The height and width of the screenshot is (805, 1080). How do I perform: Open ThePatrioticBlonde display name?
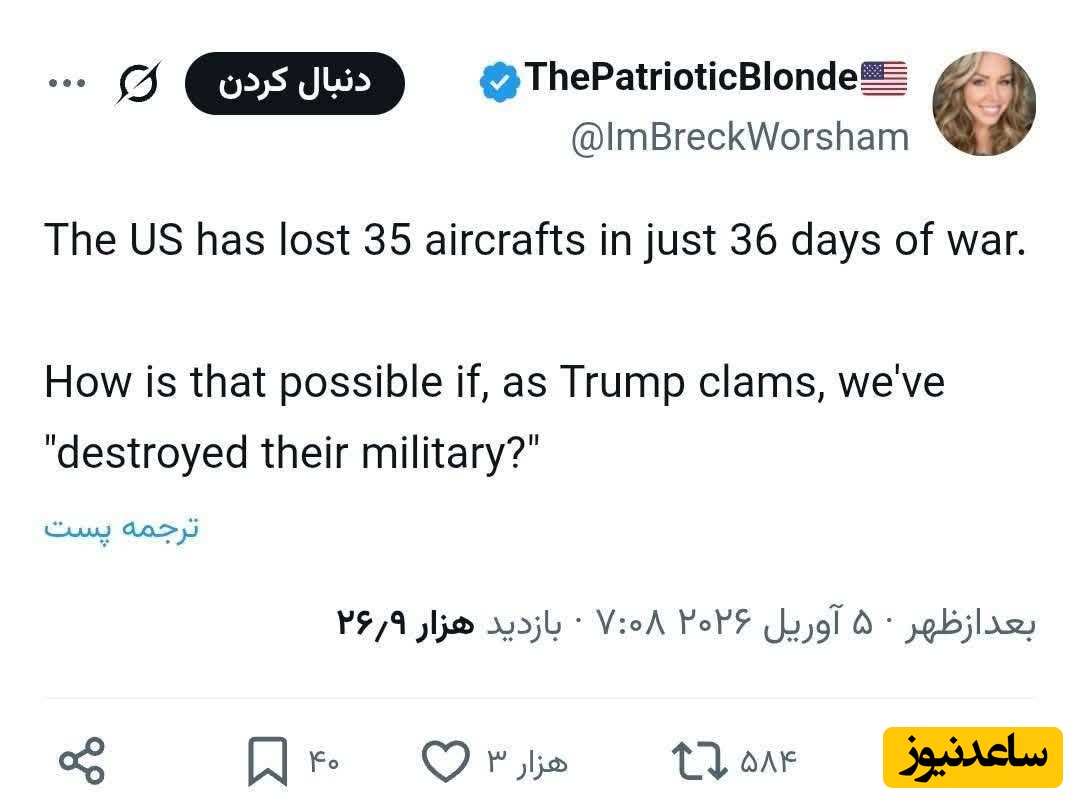point(690,78)
